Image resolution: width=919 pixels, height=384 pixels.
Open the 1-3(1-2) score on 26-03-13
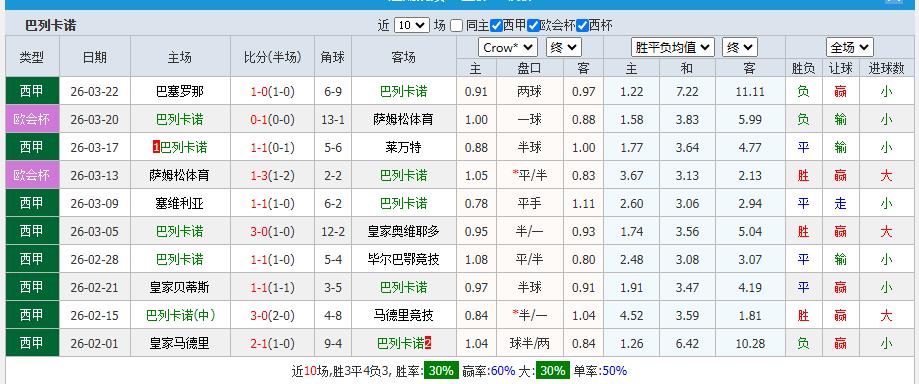272,175
